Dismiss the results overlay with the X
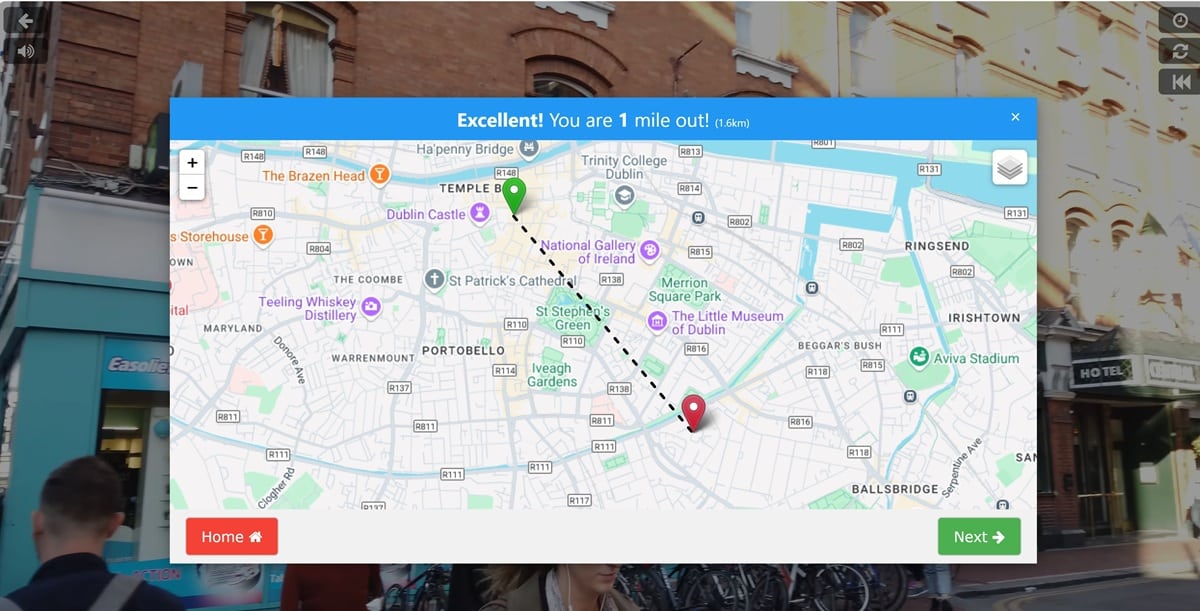This screenshot has width=1200, height=611. (x=1015, y=116)
